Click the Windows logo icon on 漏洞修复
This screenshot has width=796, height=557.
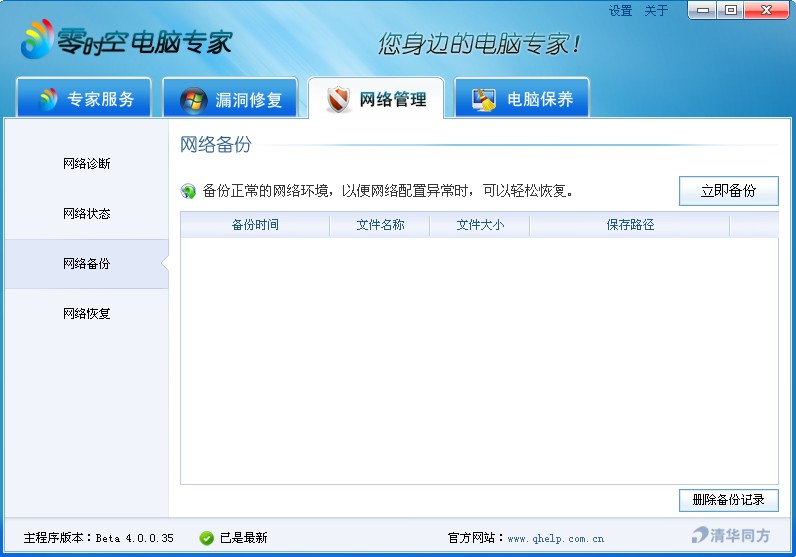click(x=193, y=100)
